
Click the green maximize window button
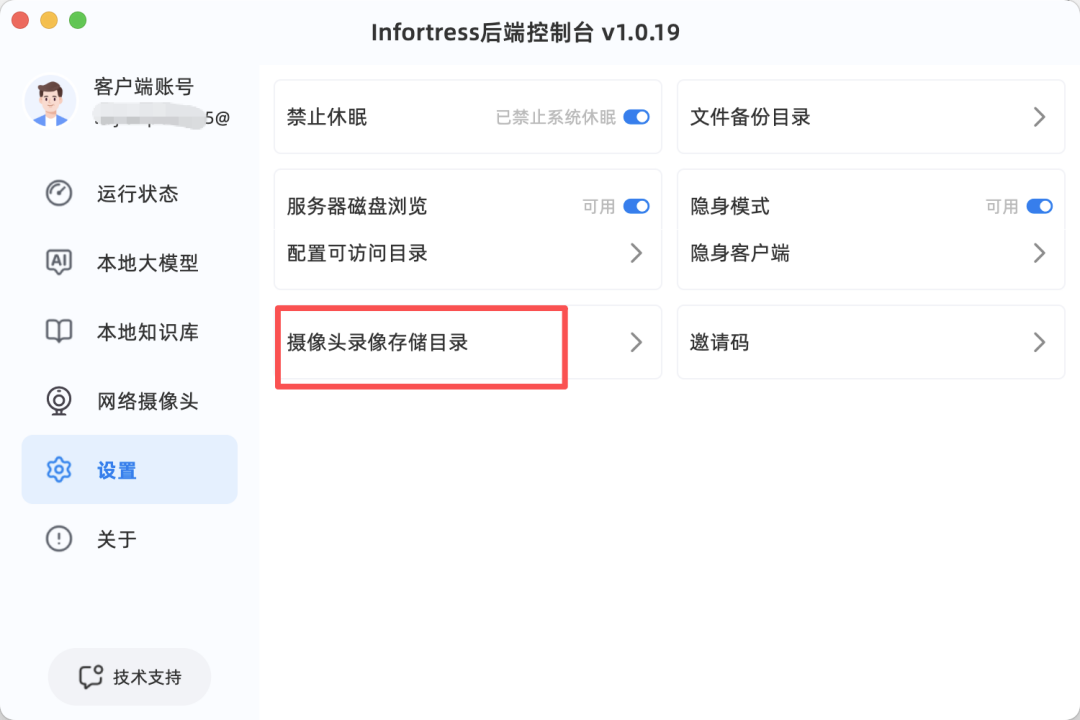(78, 21)
